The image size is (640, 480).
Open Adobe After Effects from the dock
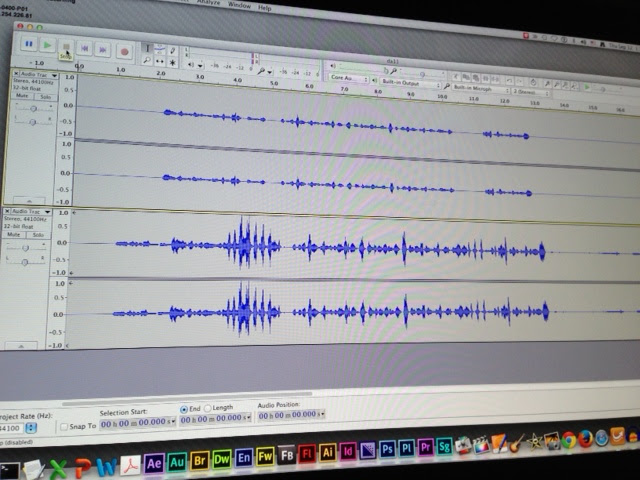[154, 463]
